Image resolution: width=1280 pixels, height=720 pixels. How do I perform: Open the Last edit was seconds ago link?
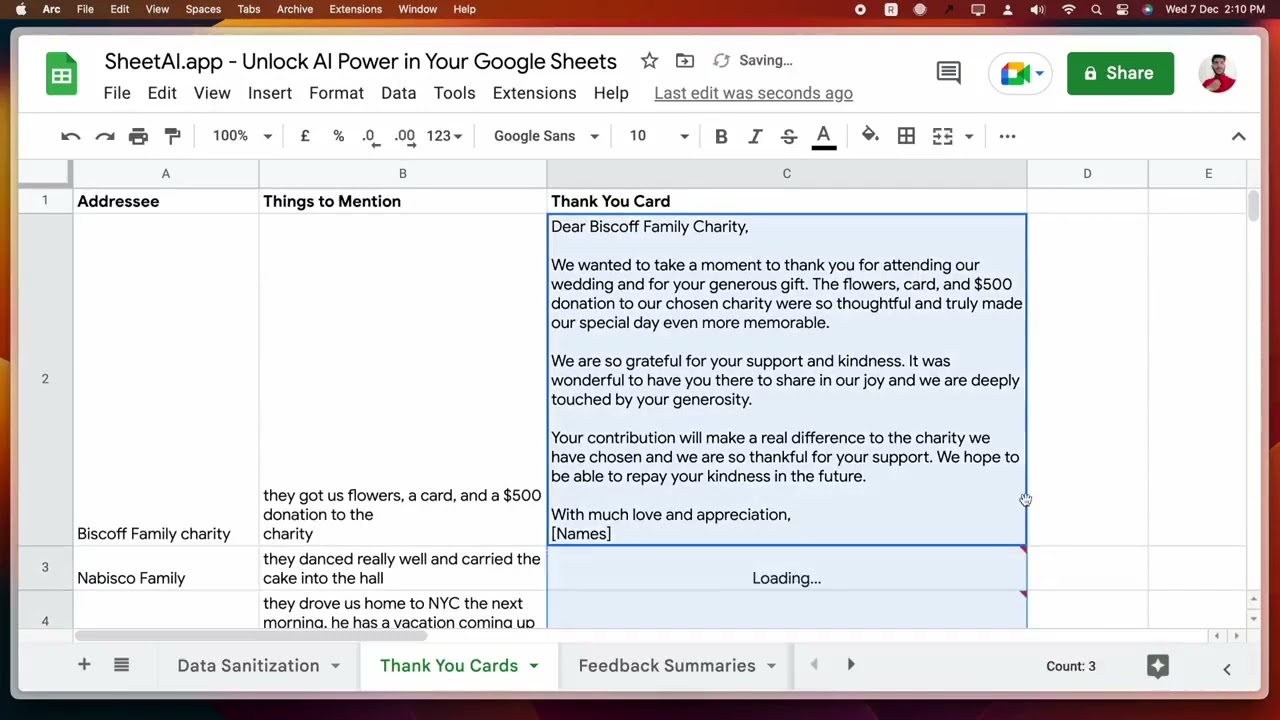click(x=753, y=93)
